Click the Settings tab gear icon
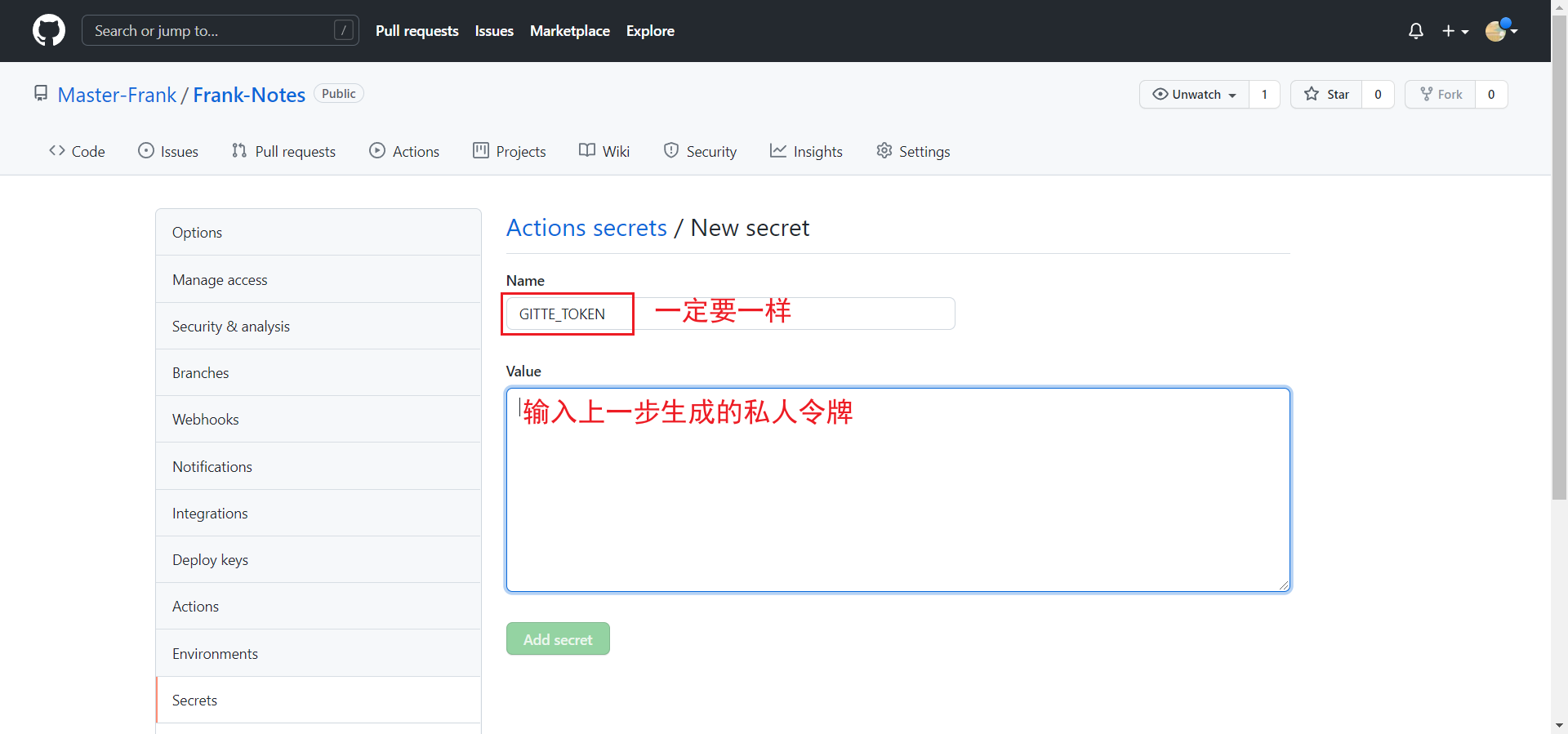The image size is (1568, 734). [x=884, y=150]
